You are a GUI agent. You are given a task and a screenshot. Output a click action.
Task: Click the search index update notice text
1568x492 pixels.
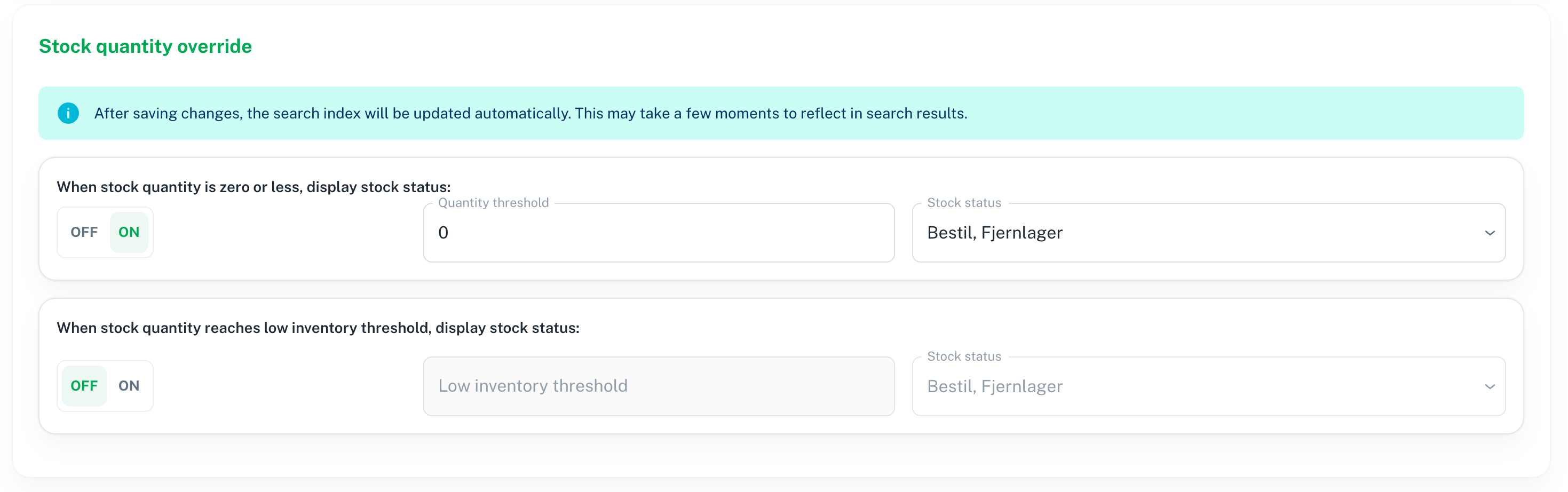[x=531, y=113]
